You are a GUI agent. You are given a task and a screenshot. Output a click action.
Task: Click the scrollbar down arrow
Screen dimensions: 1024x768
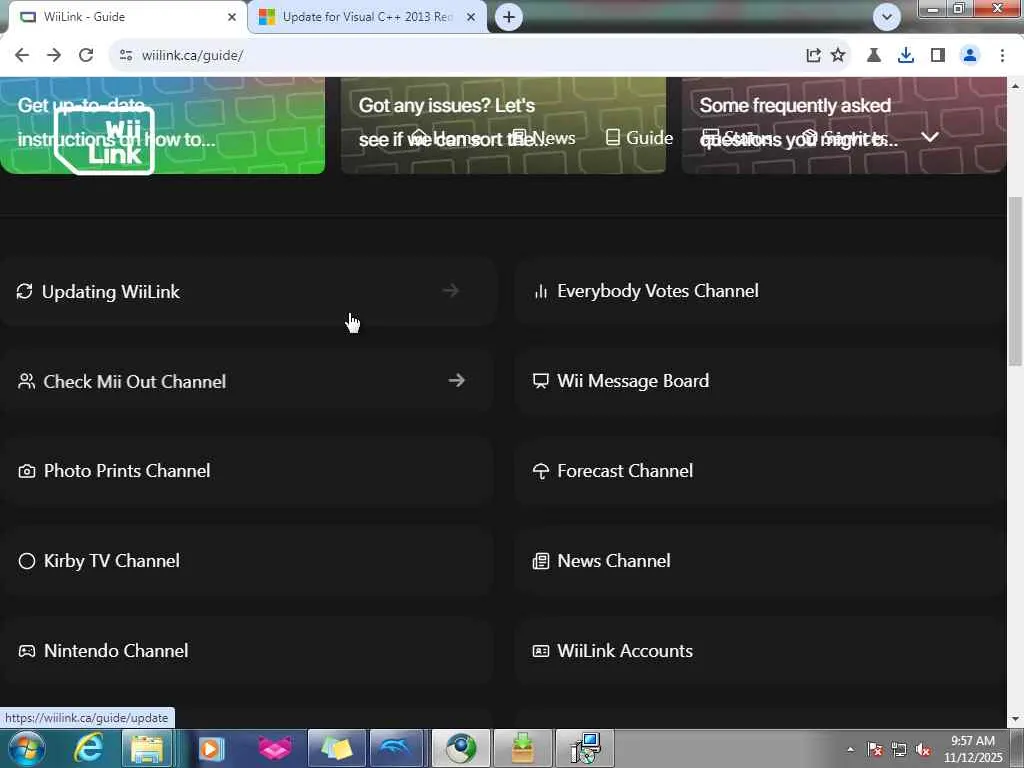point(1016,720)
